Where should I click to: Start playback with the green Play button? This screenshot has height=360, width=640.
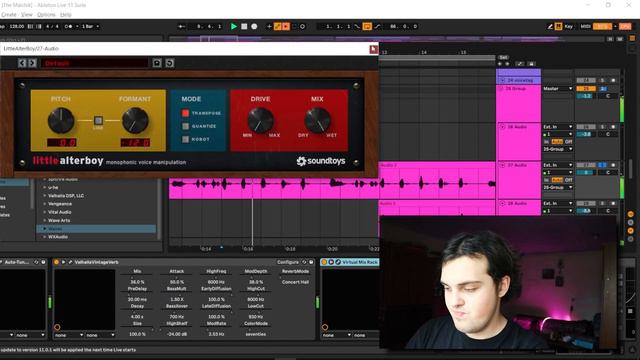coord(234,26)
